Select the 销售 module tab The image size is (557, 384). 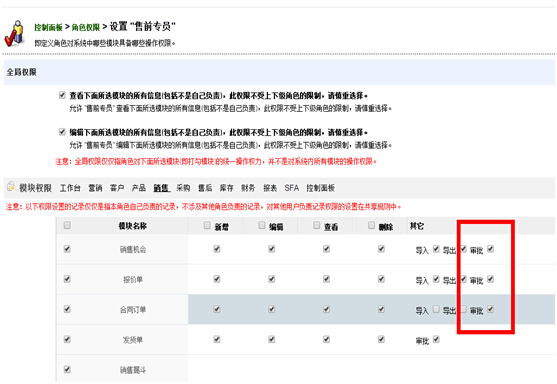click(x=161, y=188)
